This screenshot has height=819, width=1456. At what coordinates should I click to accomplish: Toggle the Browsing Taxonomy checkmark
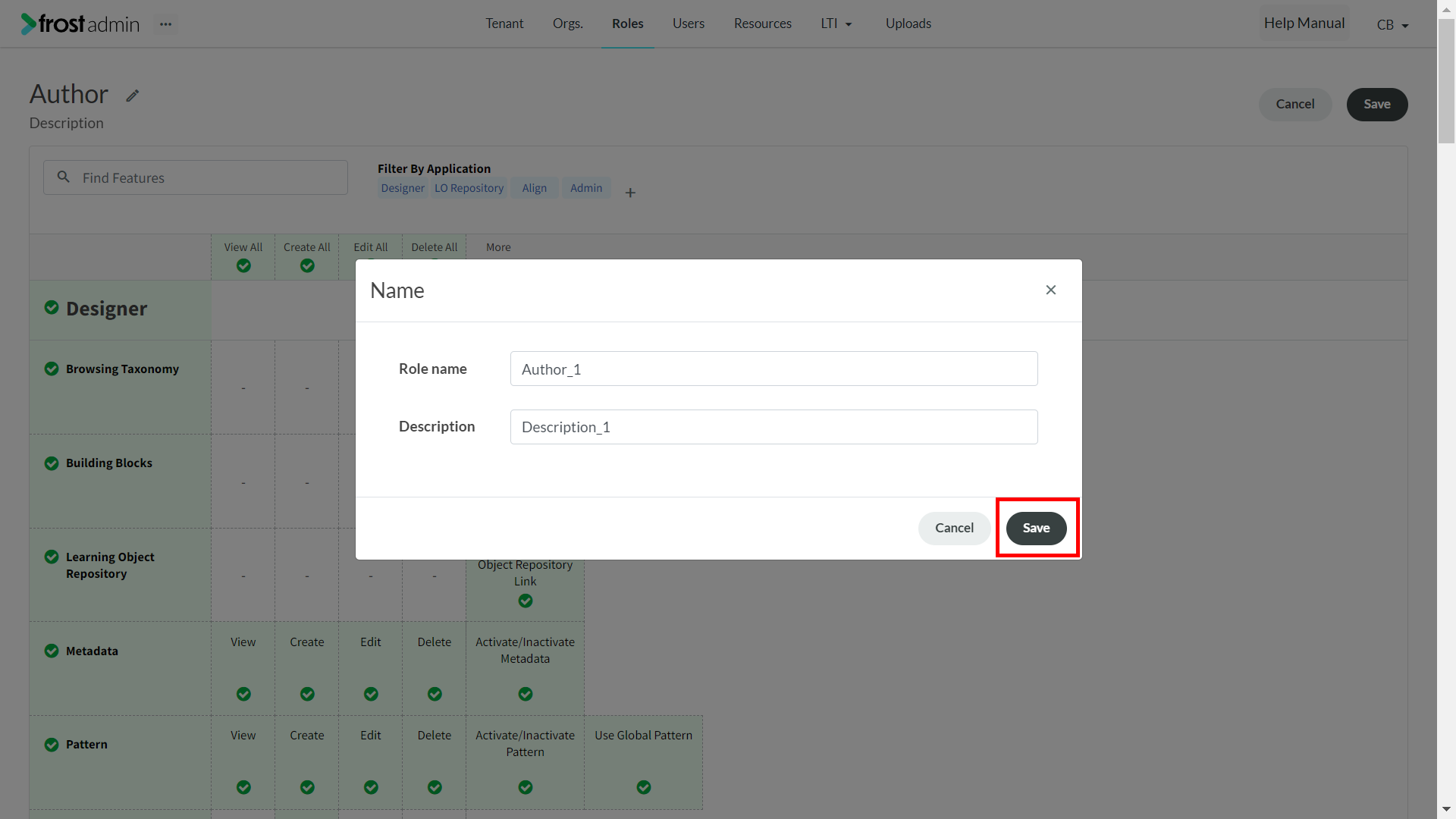point(52,369)
